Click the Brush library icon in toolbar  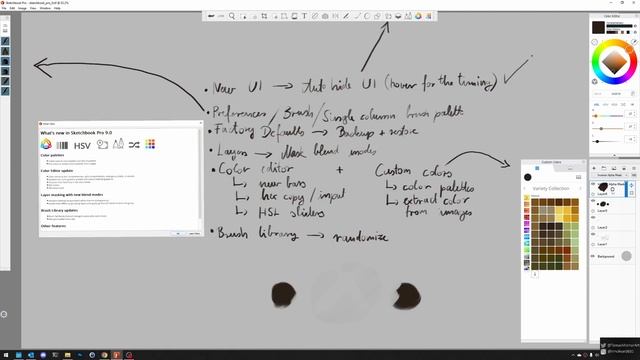[408, 16]
